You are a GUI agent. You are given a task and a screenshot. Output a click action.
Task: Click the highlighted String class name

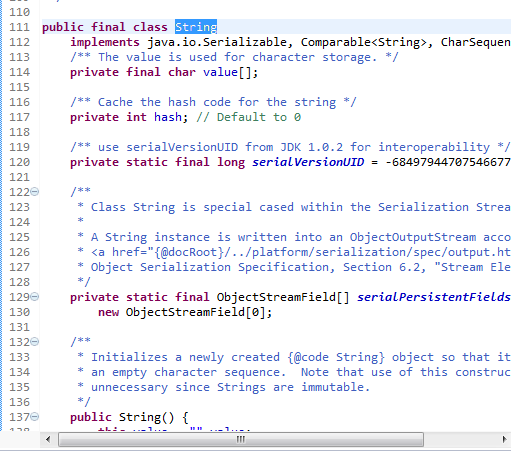[196, 27]
